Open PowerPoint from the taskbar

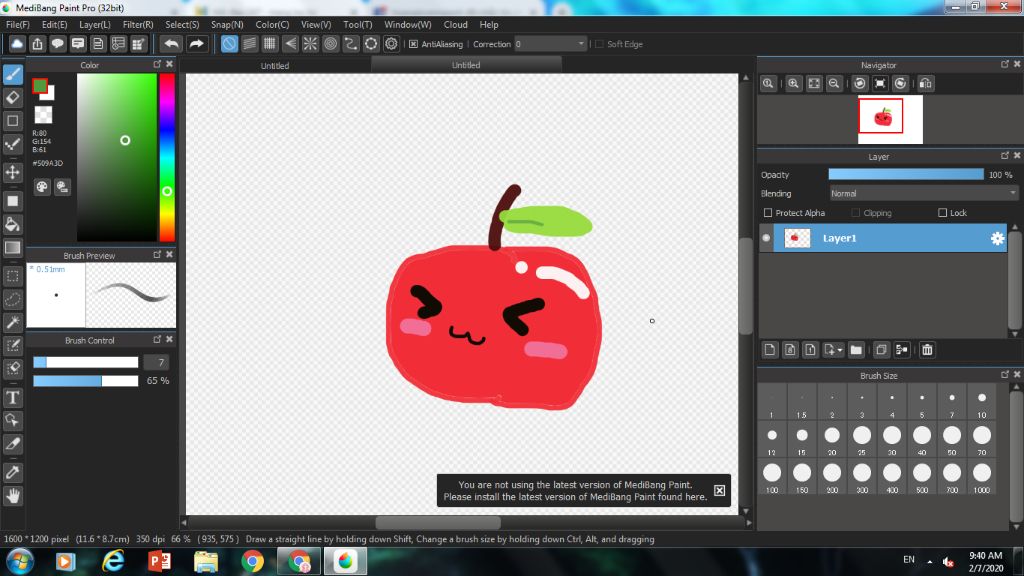[x=159, y=562]
